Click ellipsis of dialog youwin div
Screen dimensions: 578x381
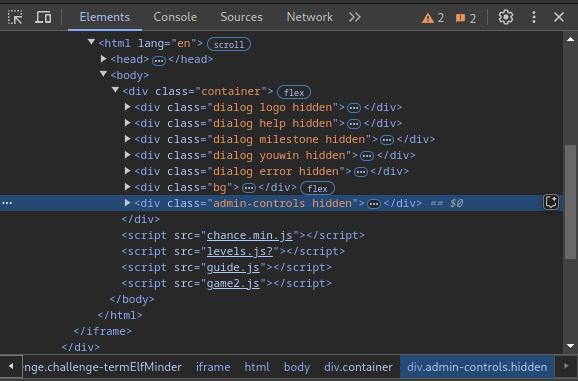point(367,156)
